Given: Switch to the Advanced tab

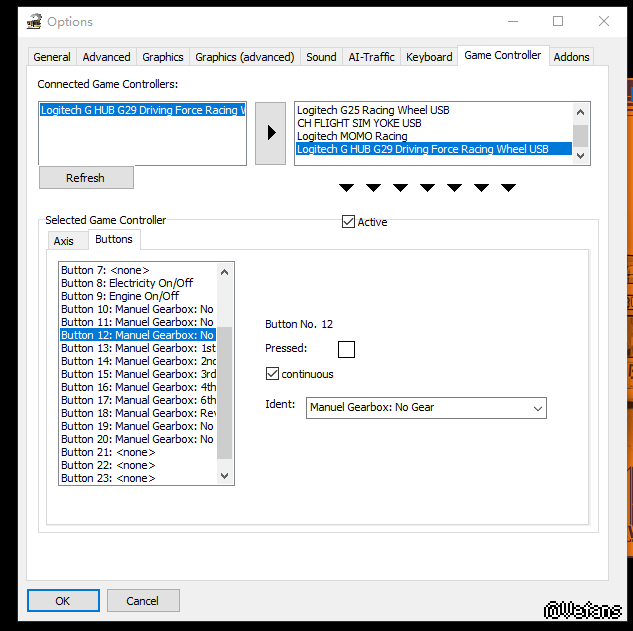Looking at the screenshot, I should pyautogui.click(x=106, y=57).
